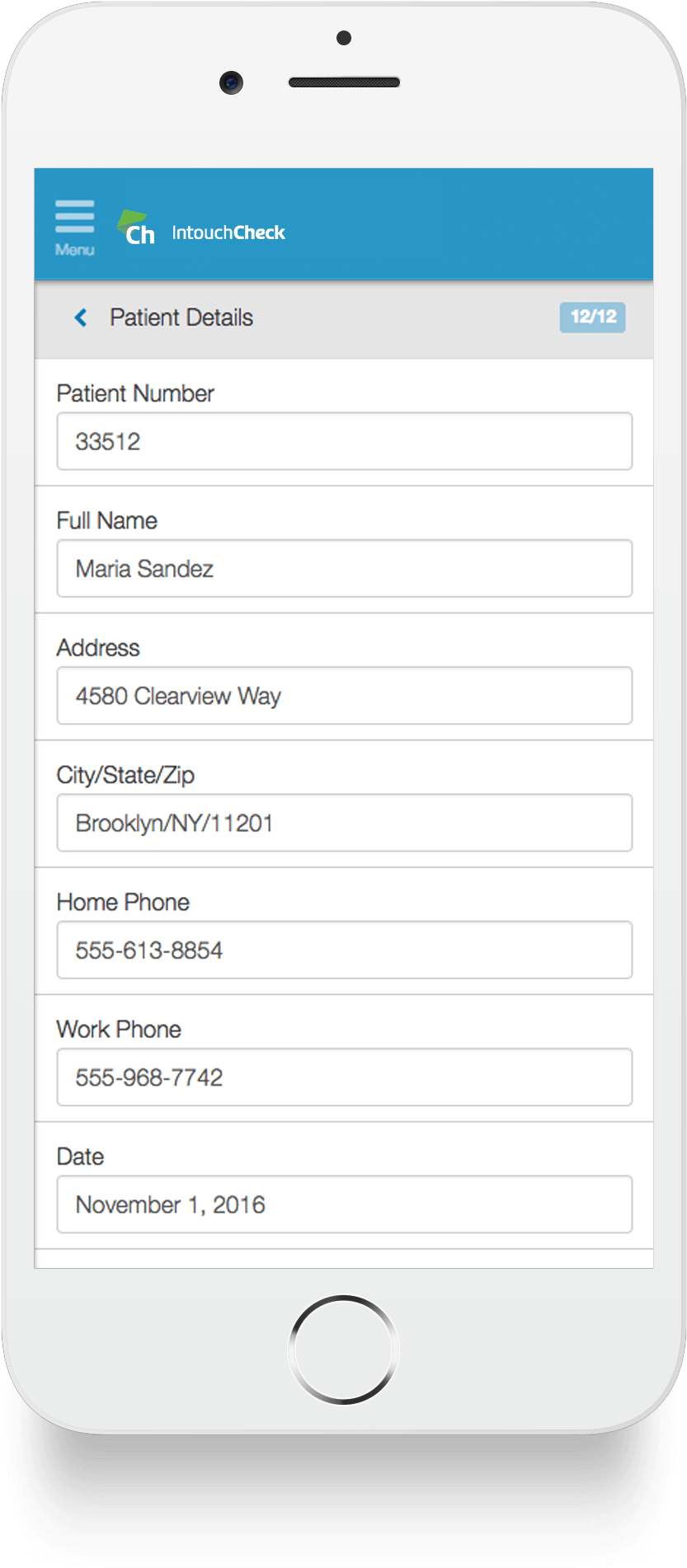Open the Date field November 1, 2016
Image resolution: width=687 pixels, height=1568 pixels.
tap(345, 1204)
